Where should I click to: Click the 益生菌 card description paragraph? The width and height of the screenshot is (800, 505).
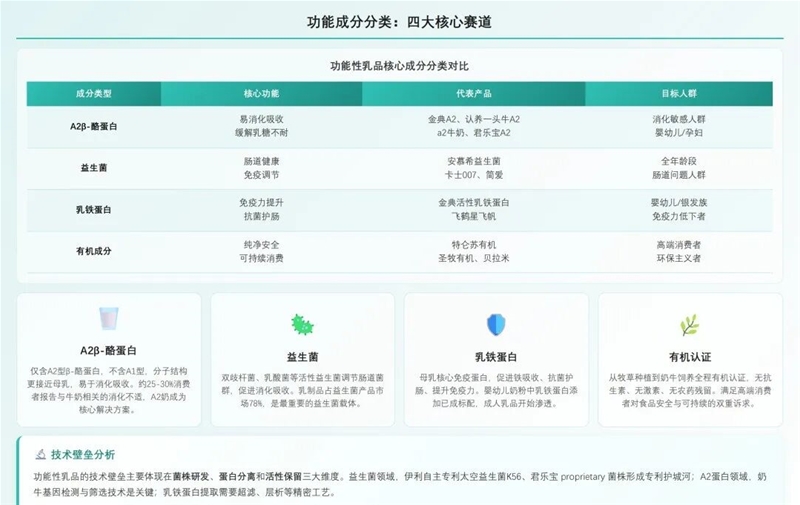point(302,391)
